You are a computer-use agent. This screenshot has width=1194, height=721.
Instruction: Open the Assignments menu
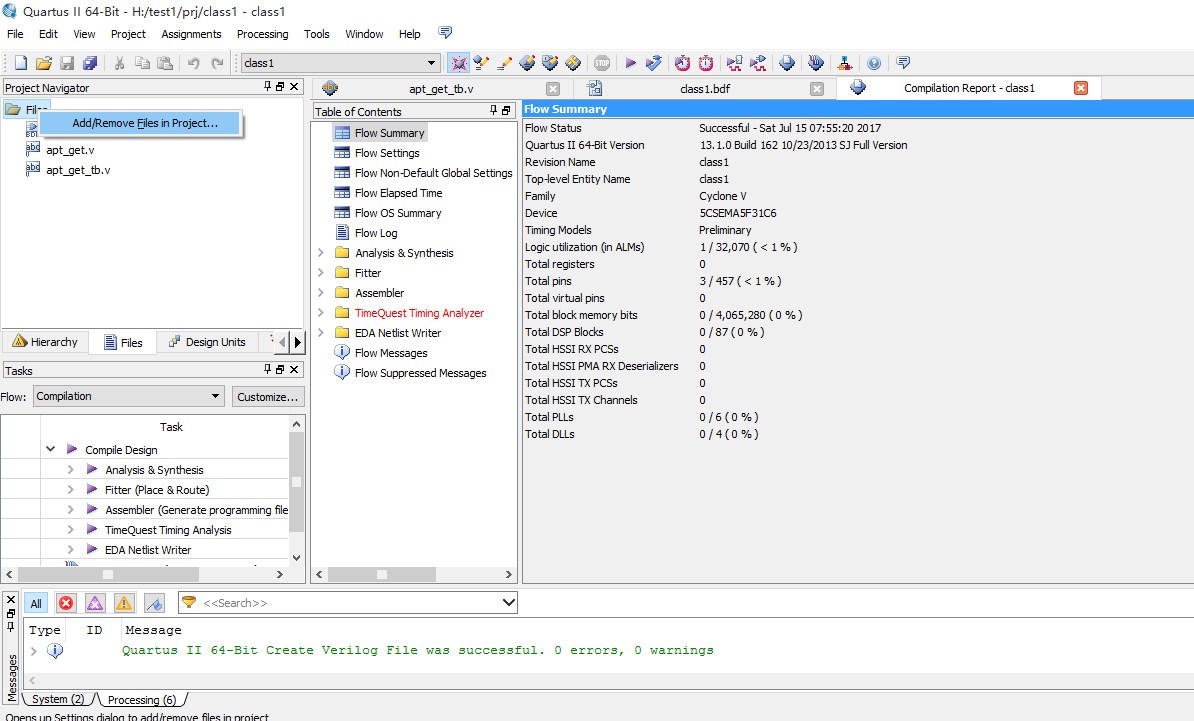point(191,34)
